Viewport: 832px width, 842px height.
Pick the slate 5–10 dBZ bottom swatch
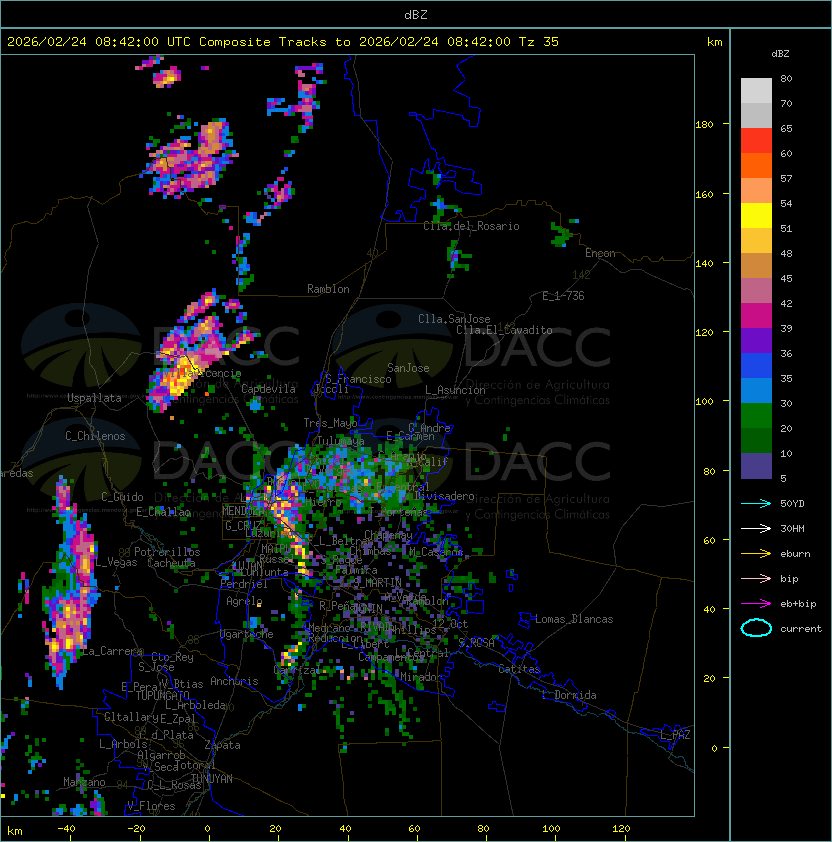(x=756, y=466)
